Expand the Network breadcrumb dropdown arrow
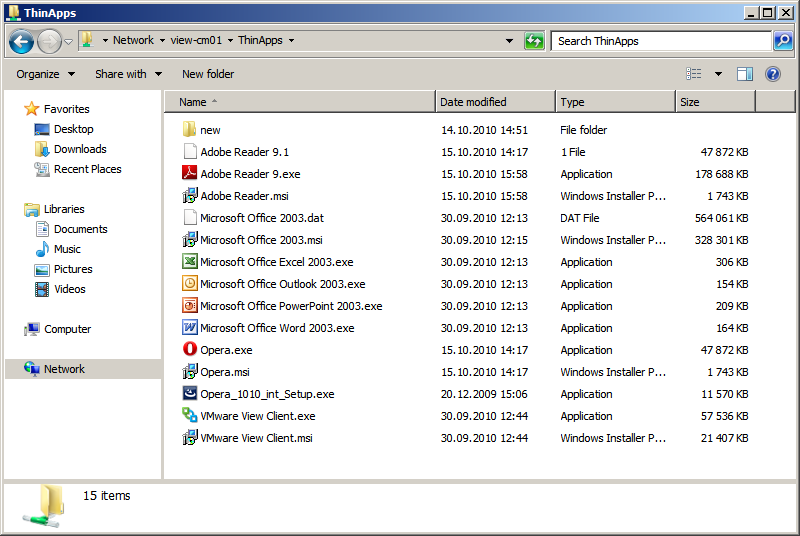This screenshot has width=800, height=536. 162,40
